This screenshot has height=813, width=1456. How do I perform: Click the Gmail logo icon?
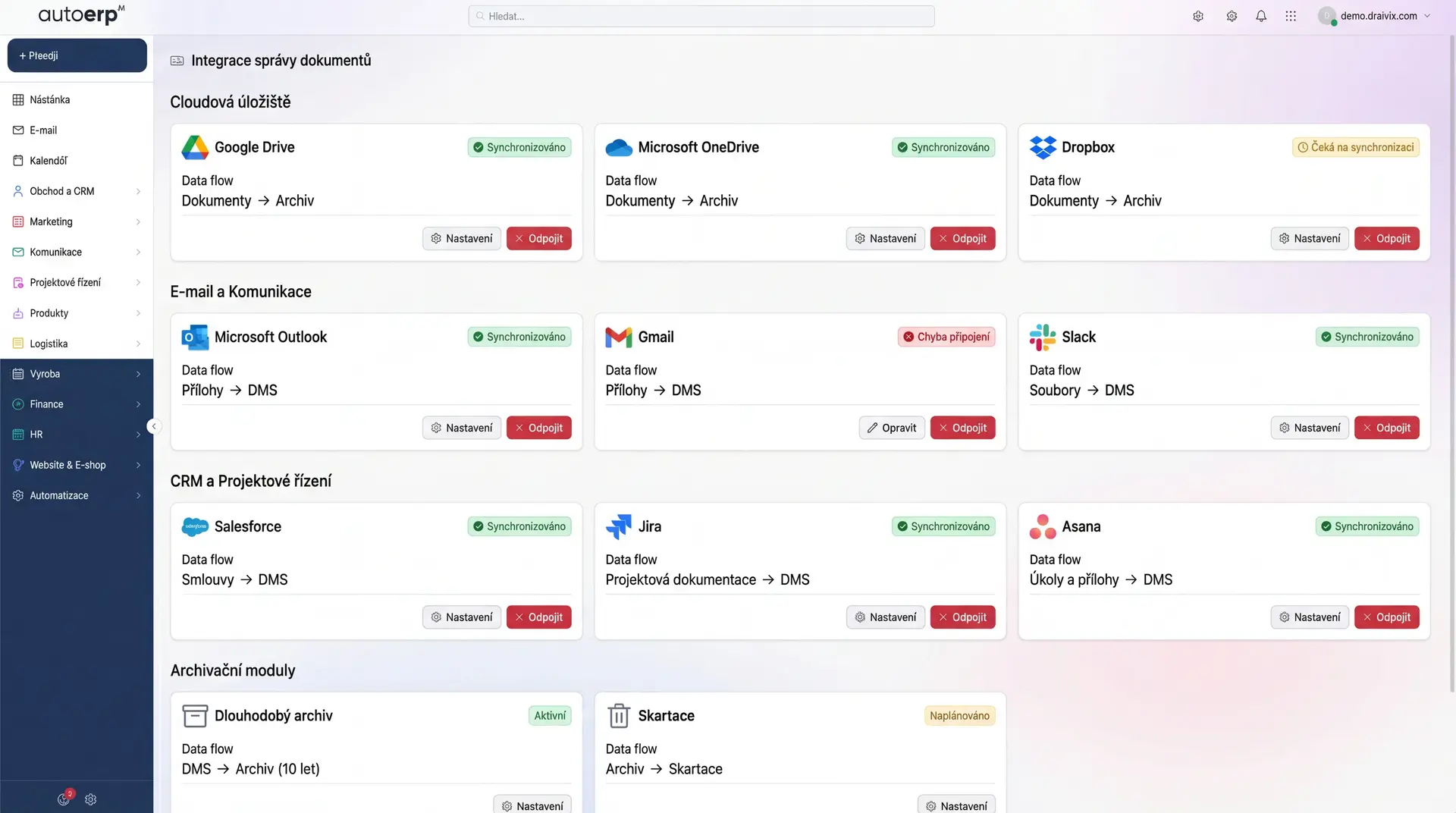coord(618,337)
